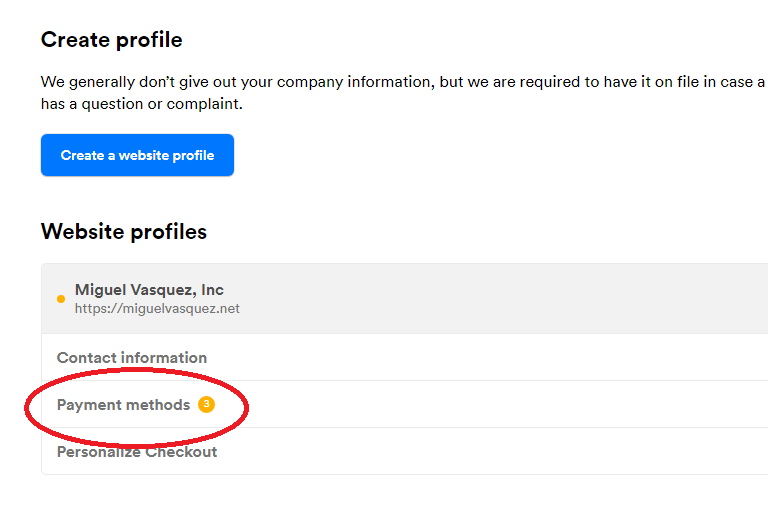The height and width of the screenshot is (523, 771).
Task: Select the Personalize Checkout section
Action: 137,452
